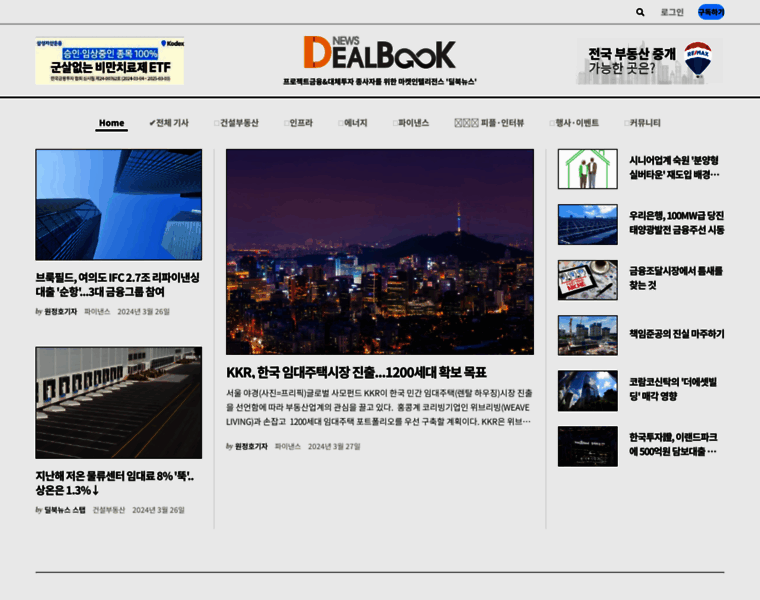
Task: Open headline 지난해 저온 물류센터 임대료 8%
Action: tap(114, 483)
